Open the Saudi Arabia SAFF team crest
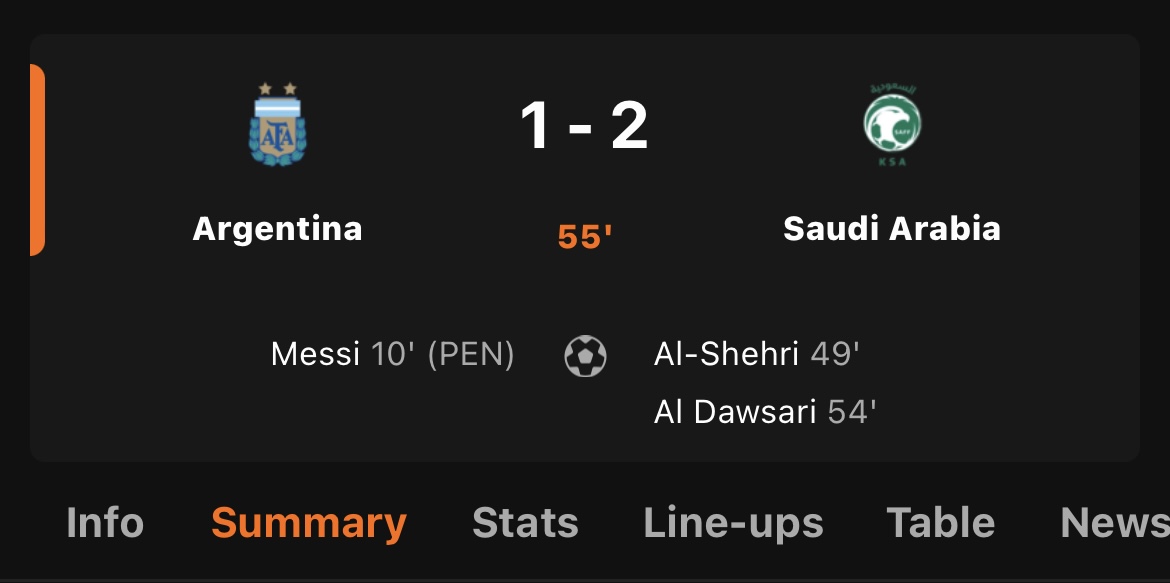The height and width of the screenshot is (583, 1170). pos(892,125)
